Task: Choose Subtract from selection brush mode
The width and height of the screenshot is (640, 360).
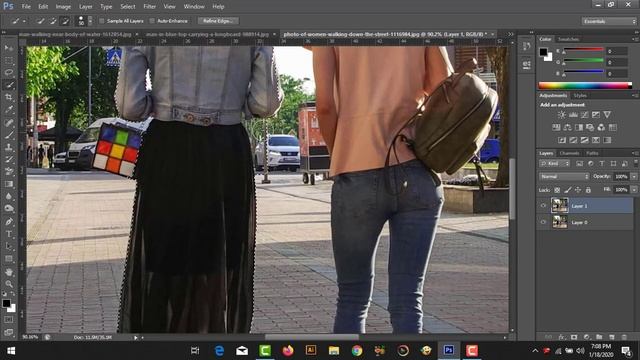Action: click(x=64, y=21)
